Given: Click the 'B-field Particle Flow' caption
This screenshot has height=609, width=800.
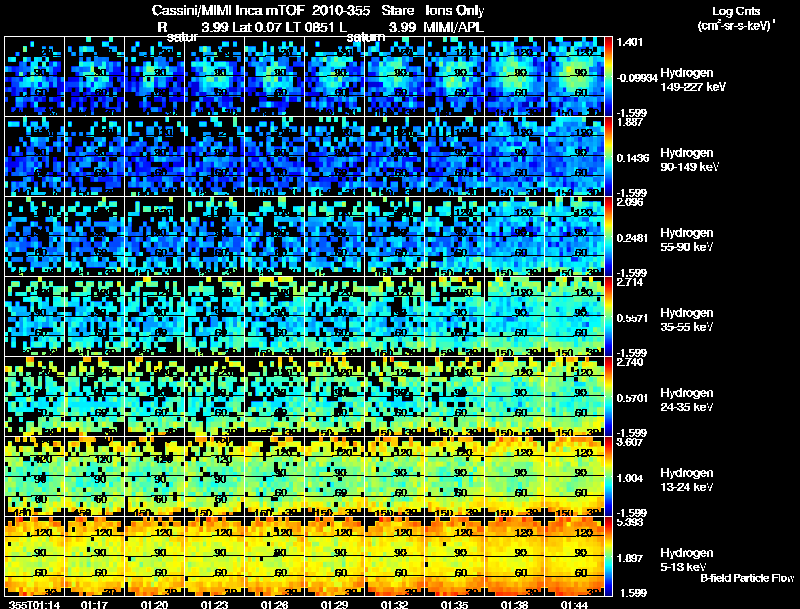Looking at the screenshot, I should click(747, 578).
